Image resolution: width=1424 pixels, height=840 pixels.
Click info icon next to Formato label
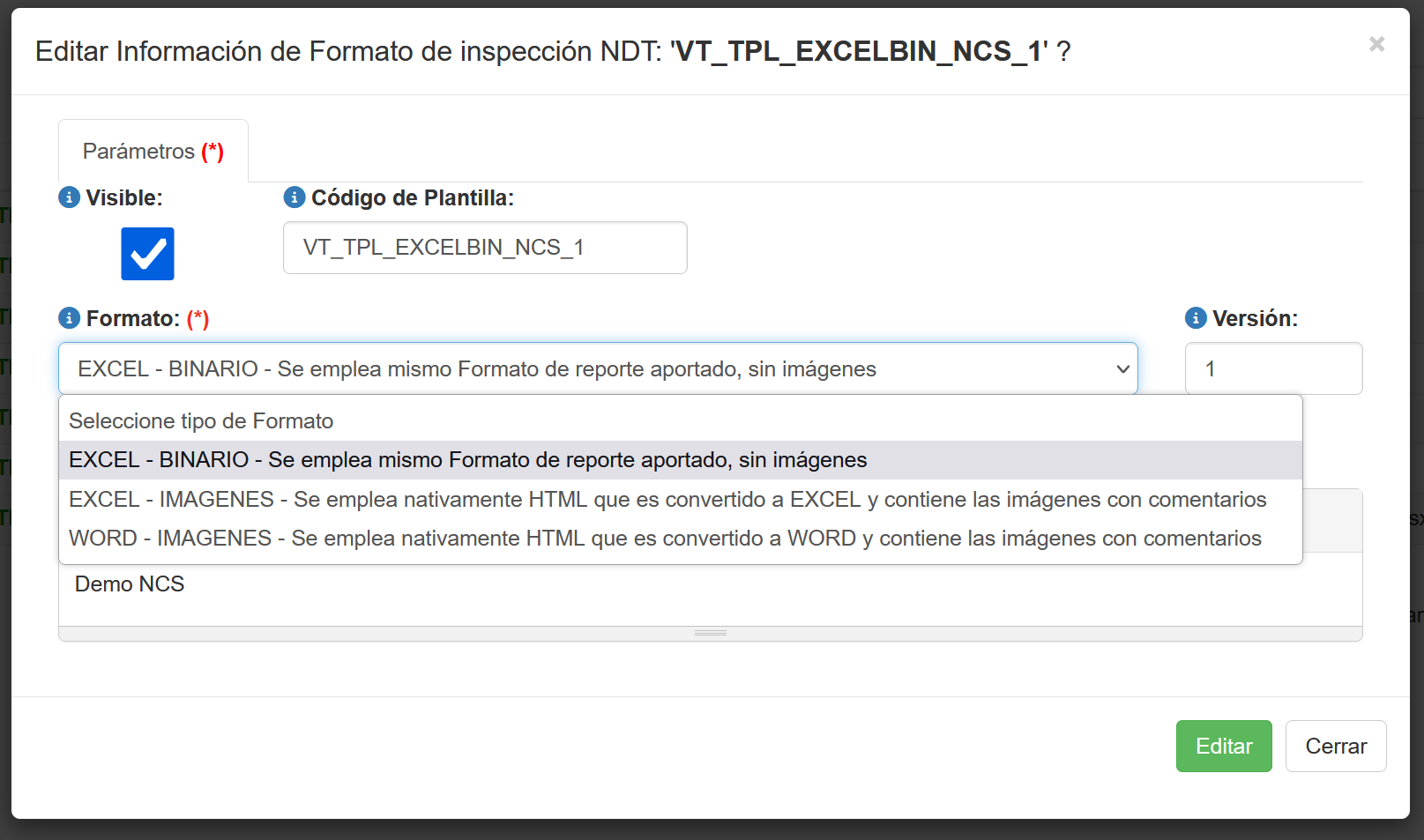tap(69, 318)
